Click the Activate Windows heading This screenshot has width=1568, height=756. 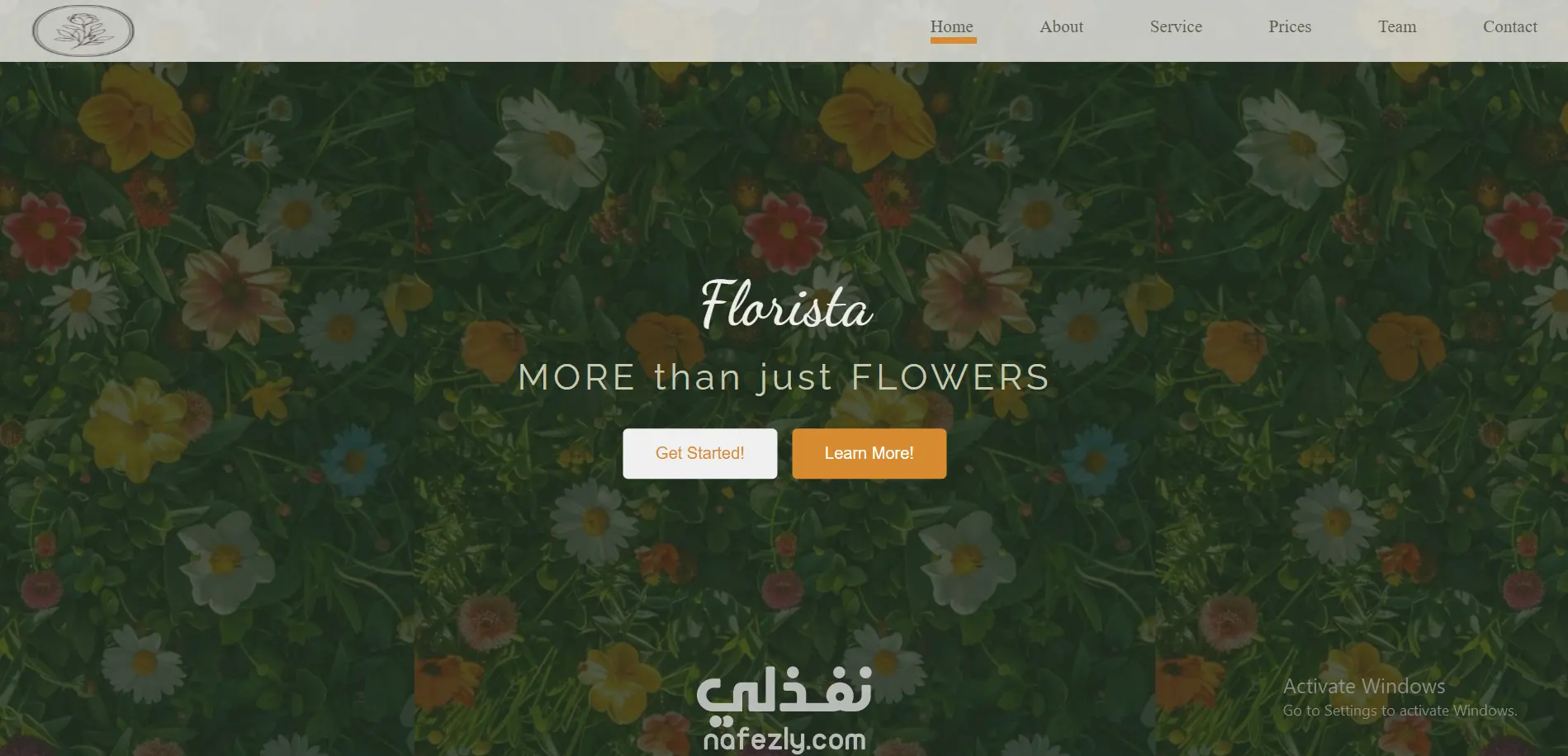[1364, 686]
